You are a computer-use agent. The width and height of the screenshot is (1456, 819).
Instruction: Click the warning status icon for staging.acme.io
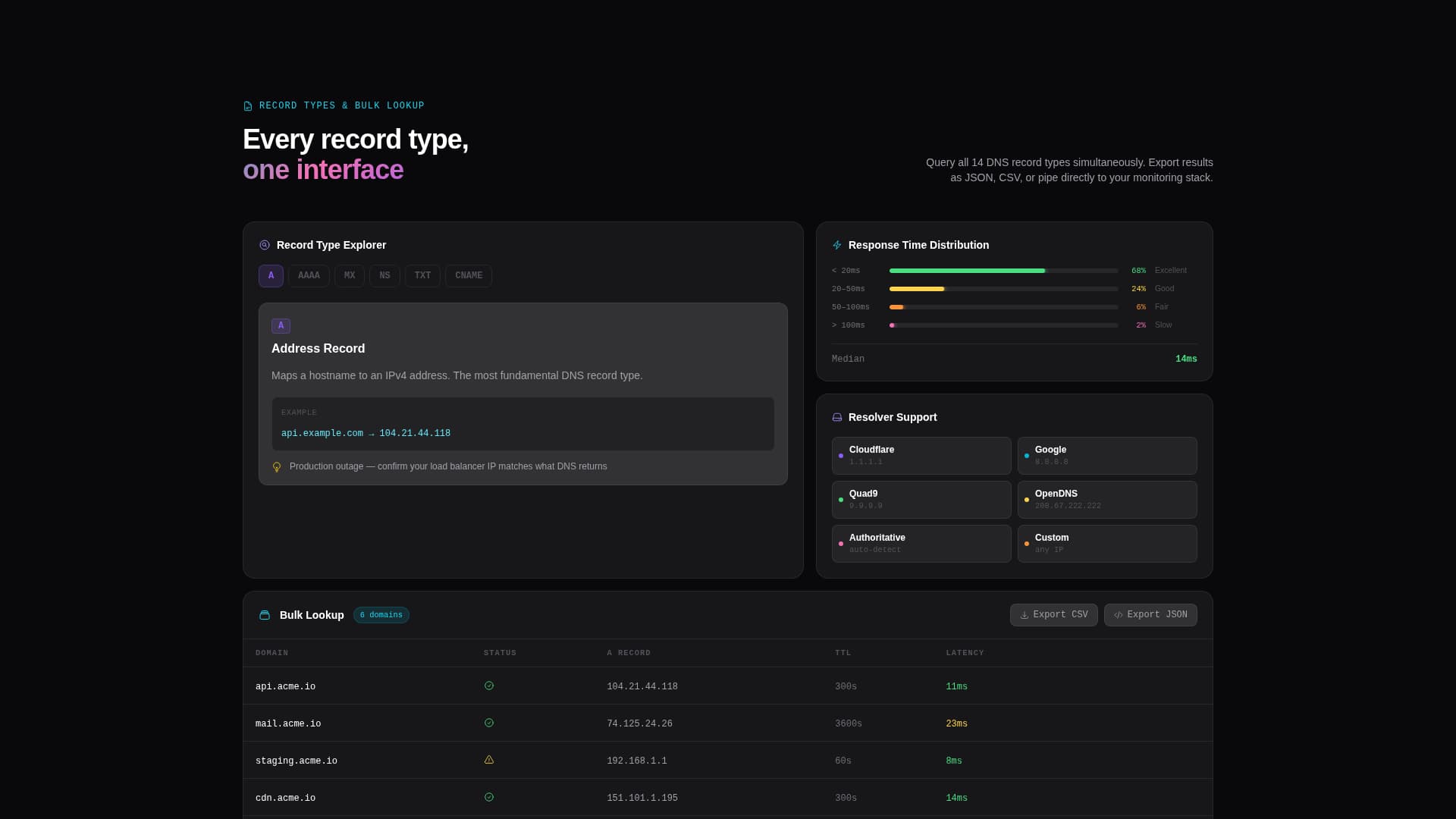[x=489, y=760]
